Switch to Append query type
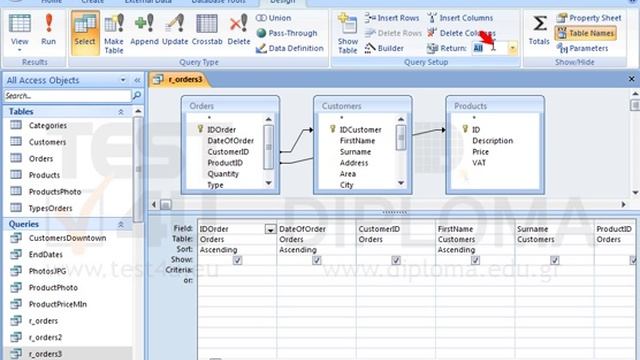This screenshot has height=360, width=640. [x=144, y=29]
